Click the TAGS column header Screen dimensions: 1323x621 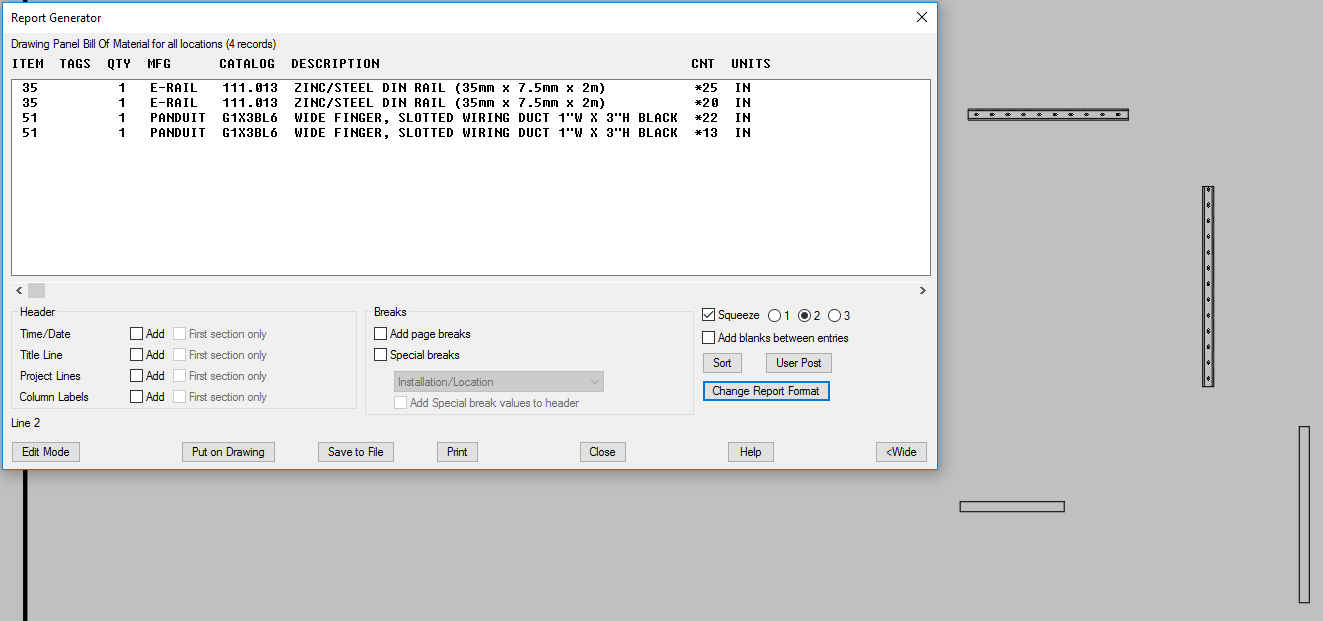(75, 64)
